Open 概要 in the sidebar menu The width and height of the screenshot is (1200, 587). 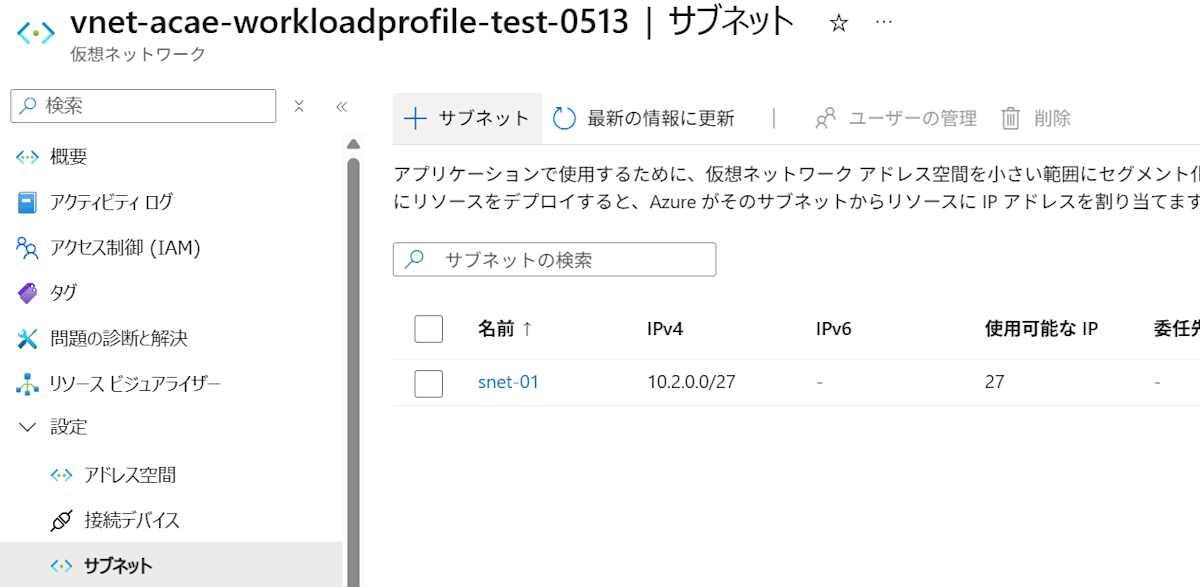pos(68,156)
